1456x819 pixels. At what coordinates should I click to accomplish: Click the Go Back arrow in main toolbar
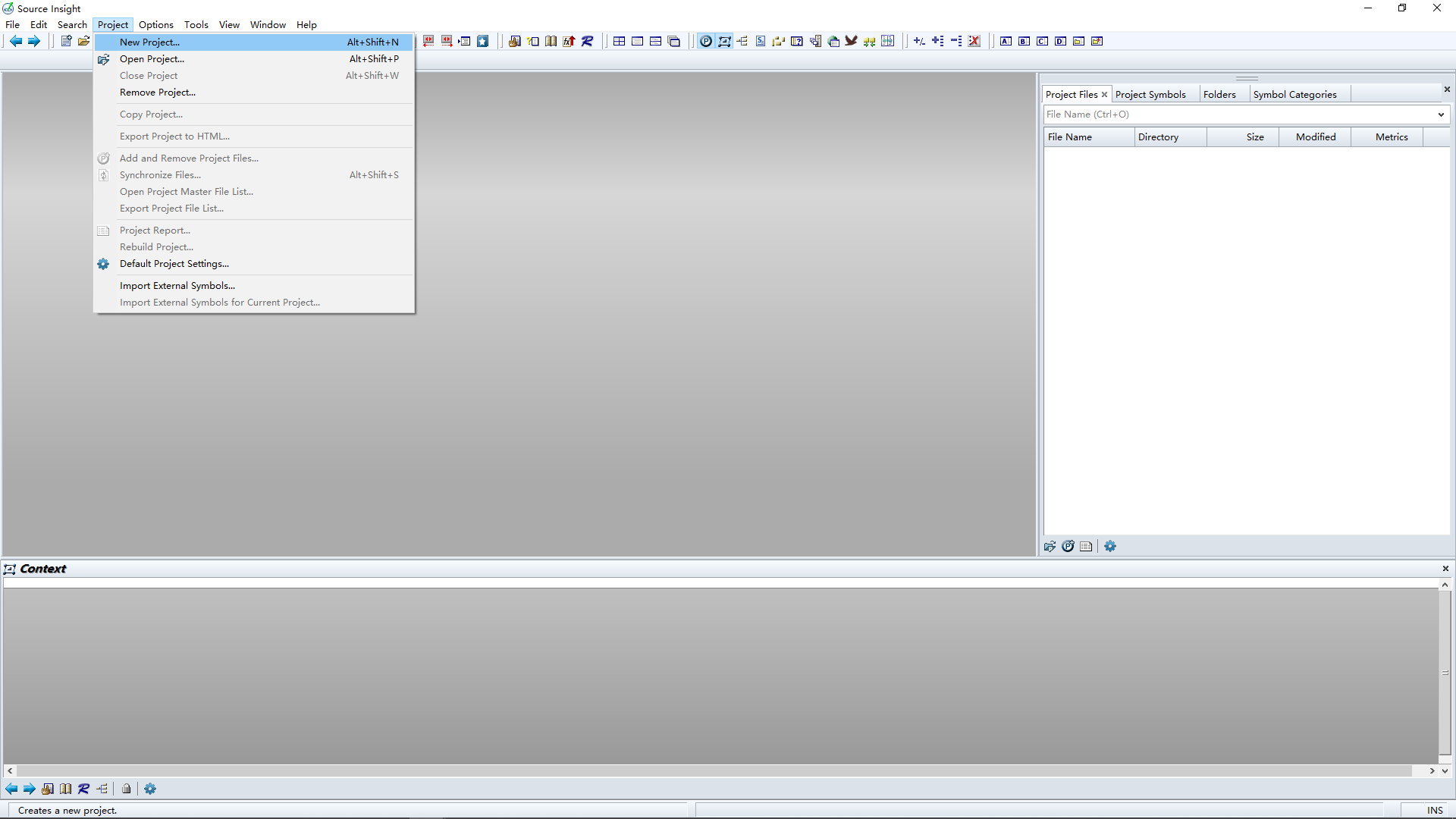(15, 41)
